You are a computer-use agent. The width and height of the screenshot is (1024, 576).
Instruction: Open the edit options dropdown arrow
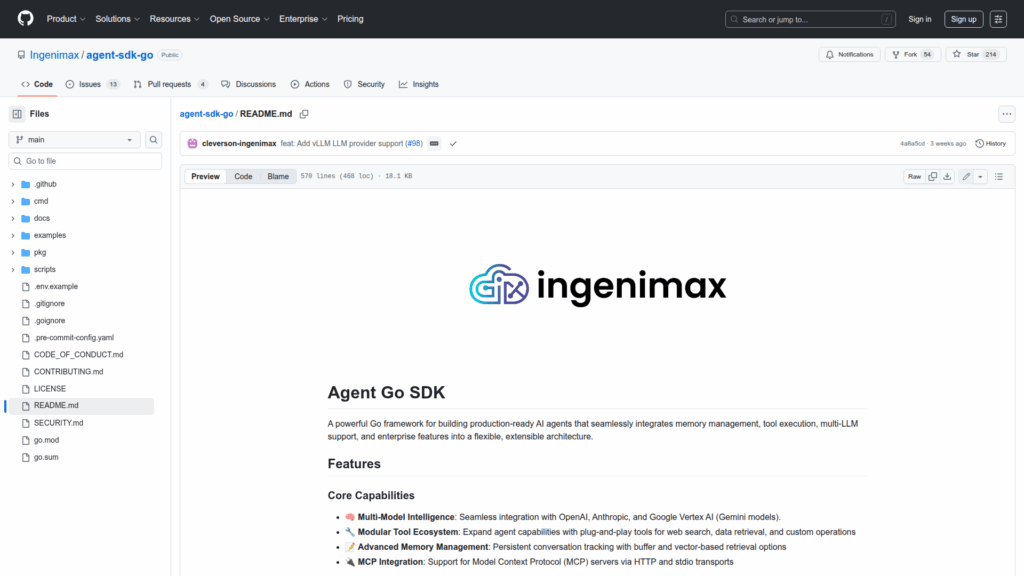tap(980, 176)
